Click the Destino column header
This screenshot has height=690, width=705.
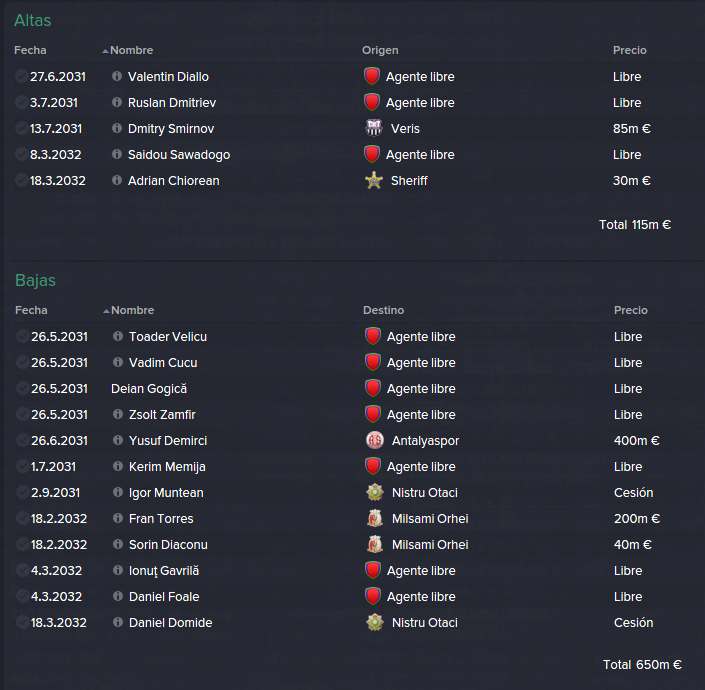point(384,310)
